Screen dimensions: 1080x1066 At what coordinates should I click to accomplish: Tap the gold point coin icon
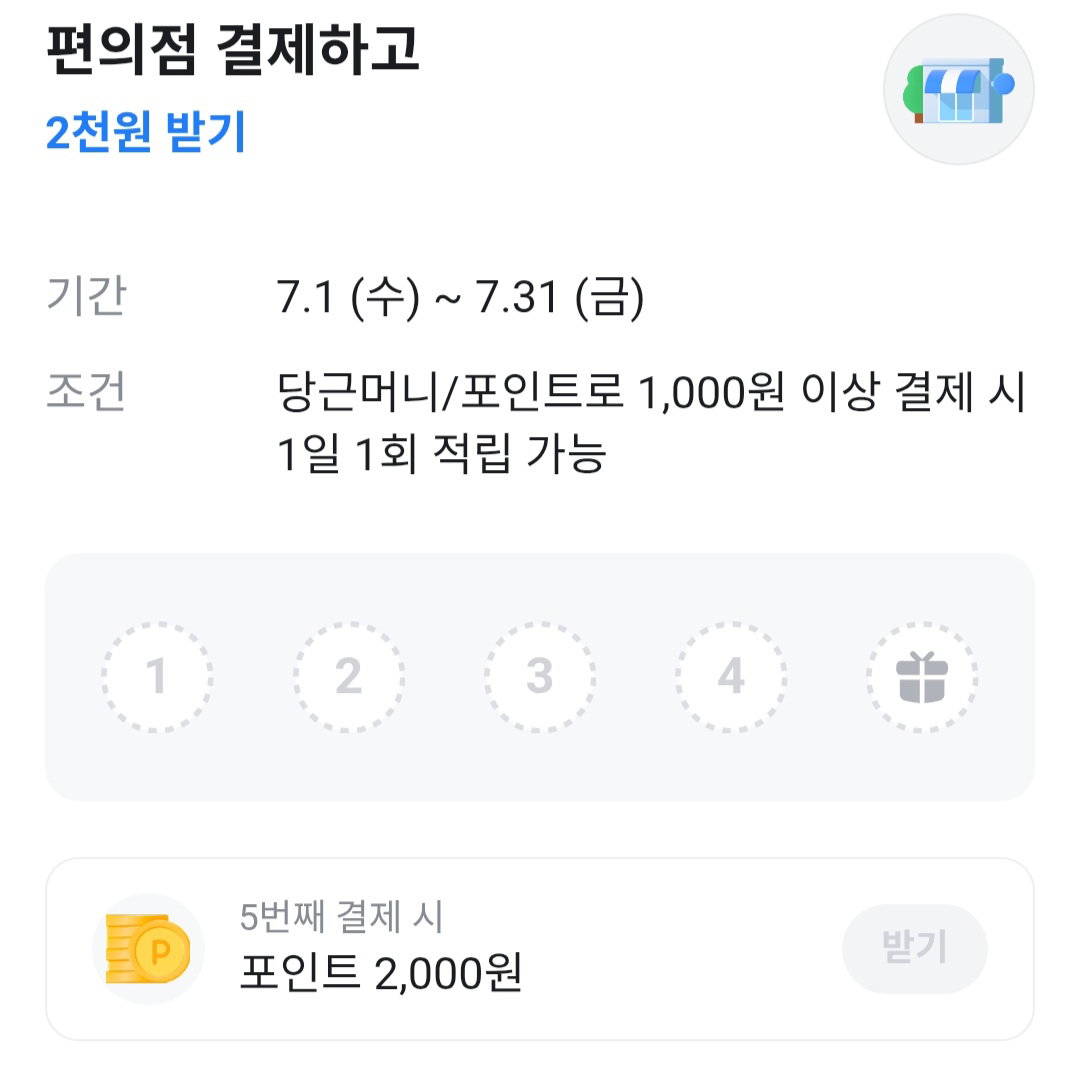(147, 948)
